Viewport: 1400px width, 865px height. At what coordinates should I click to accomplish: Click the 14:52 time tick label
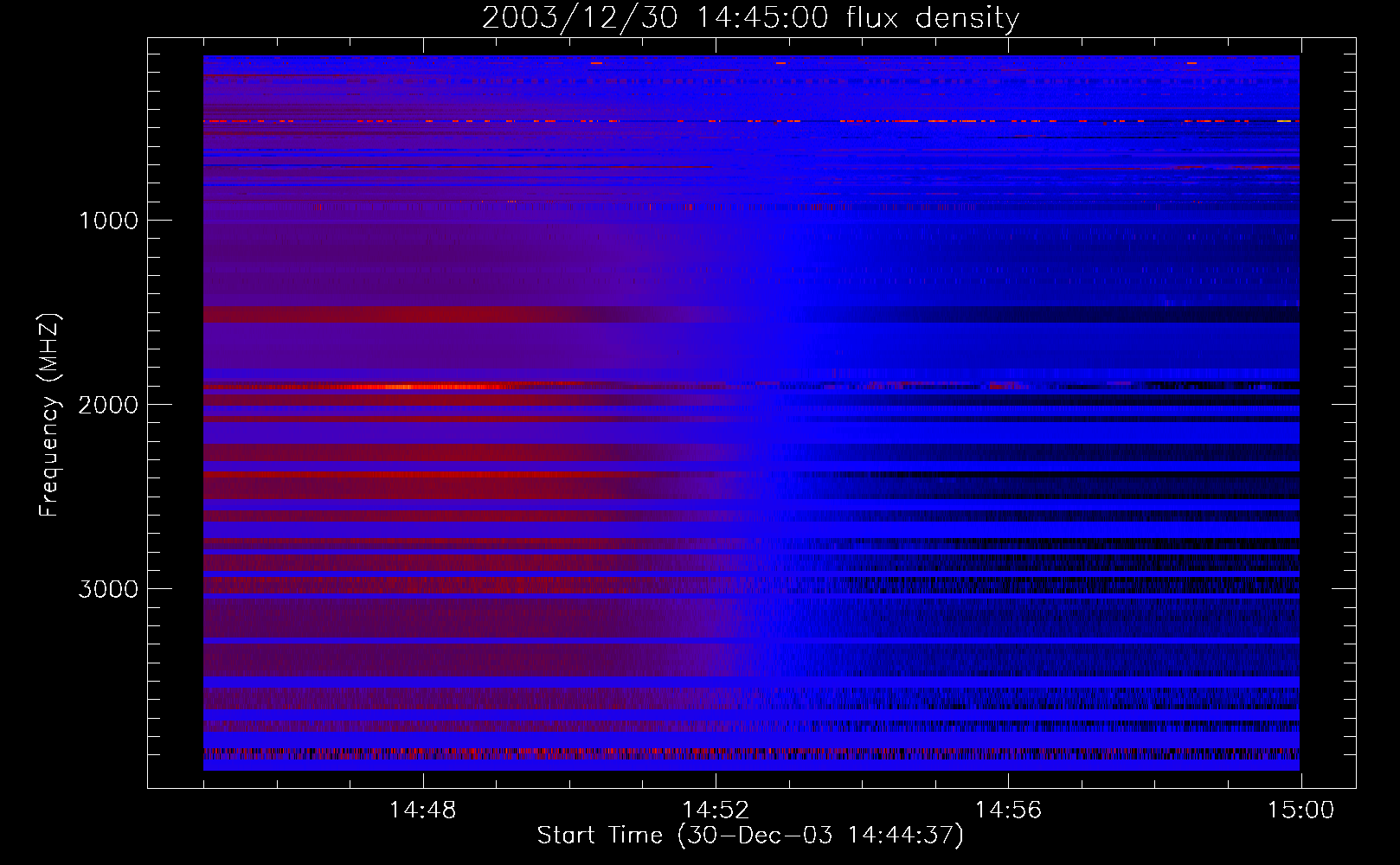pos(716,811)
